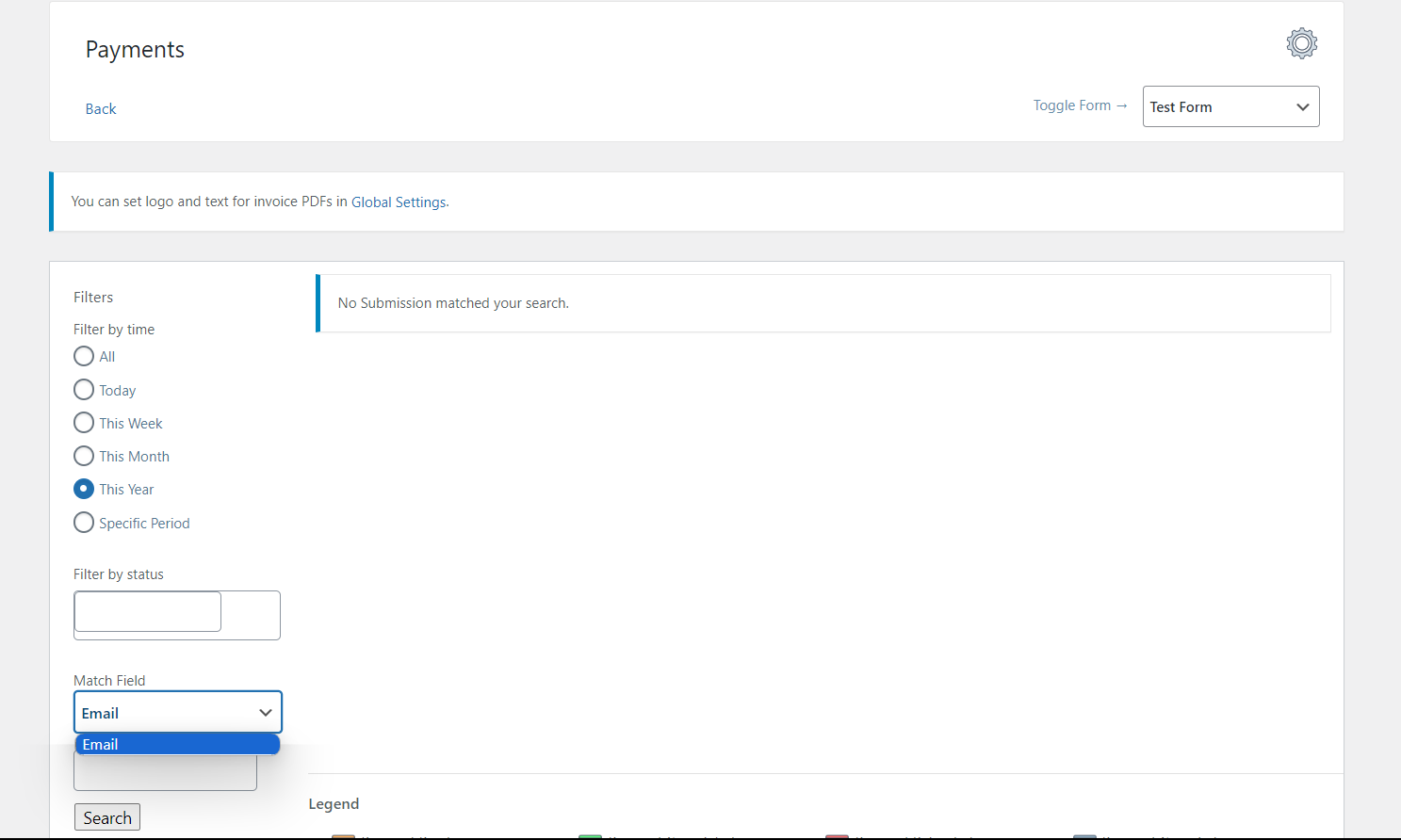Select the All time filter
Screen dimensions: 1401x840
pos(83,356)
